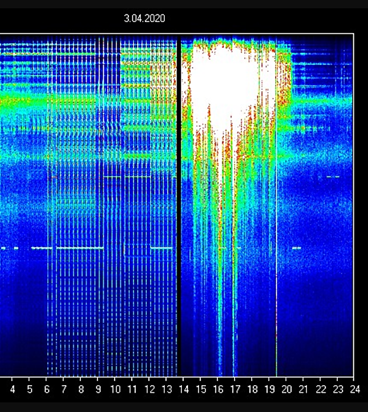Click hour 13 on the time axis

(x=166, y=389)
